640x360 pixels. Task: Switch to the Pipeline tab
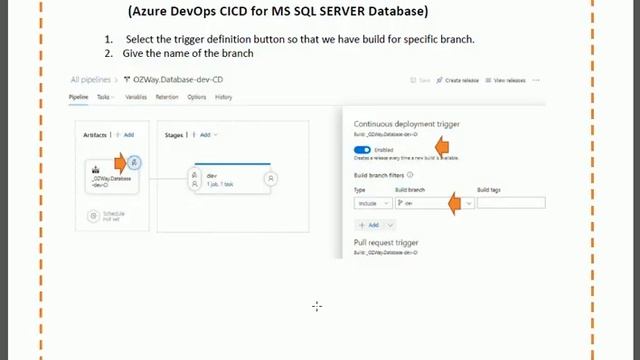78,97
